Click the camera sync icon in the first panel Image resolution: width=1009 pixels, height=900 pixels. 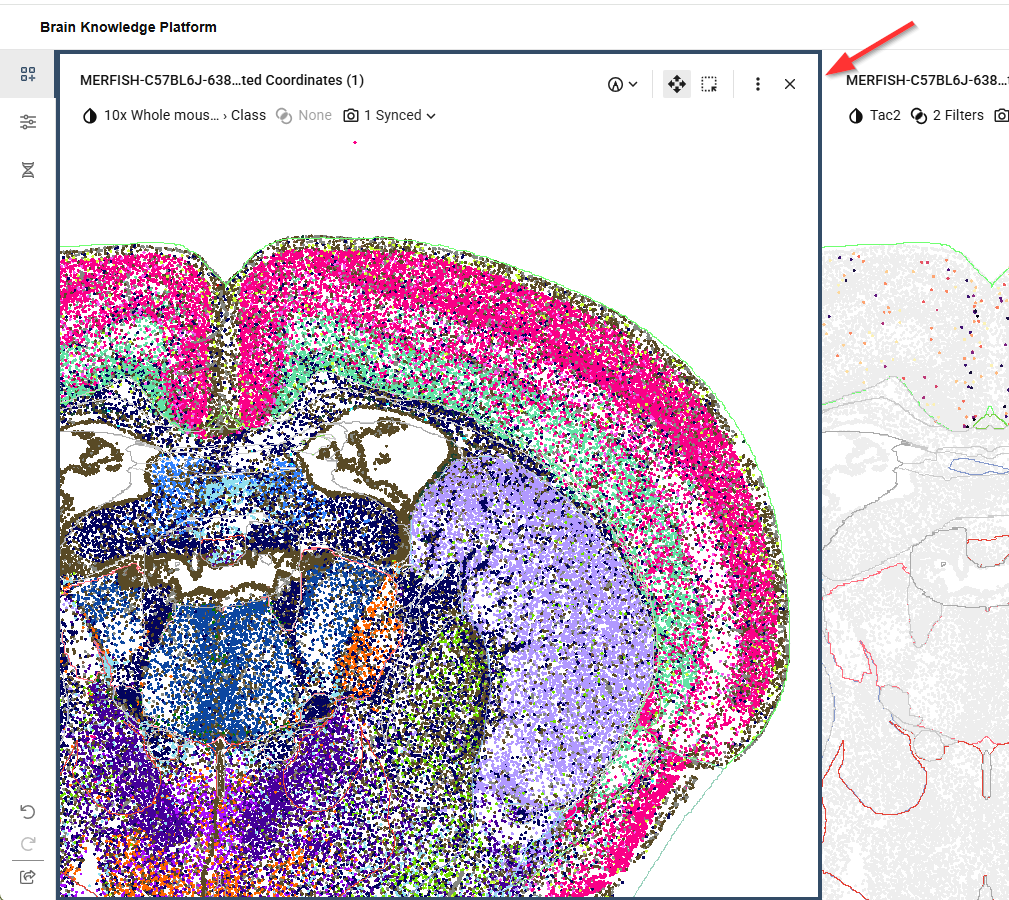[351, 116]
